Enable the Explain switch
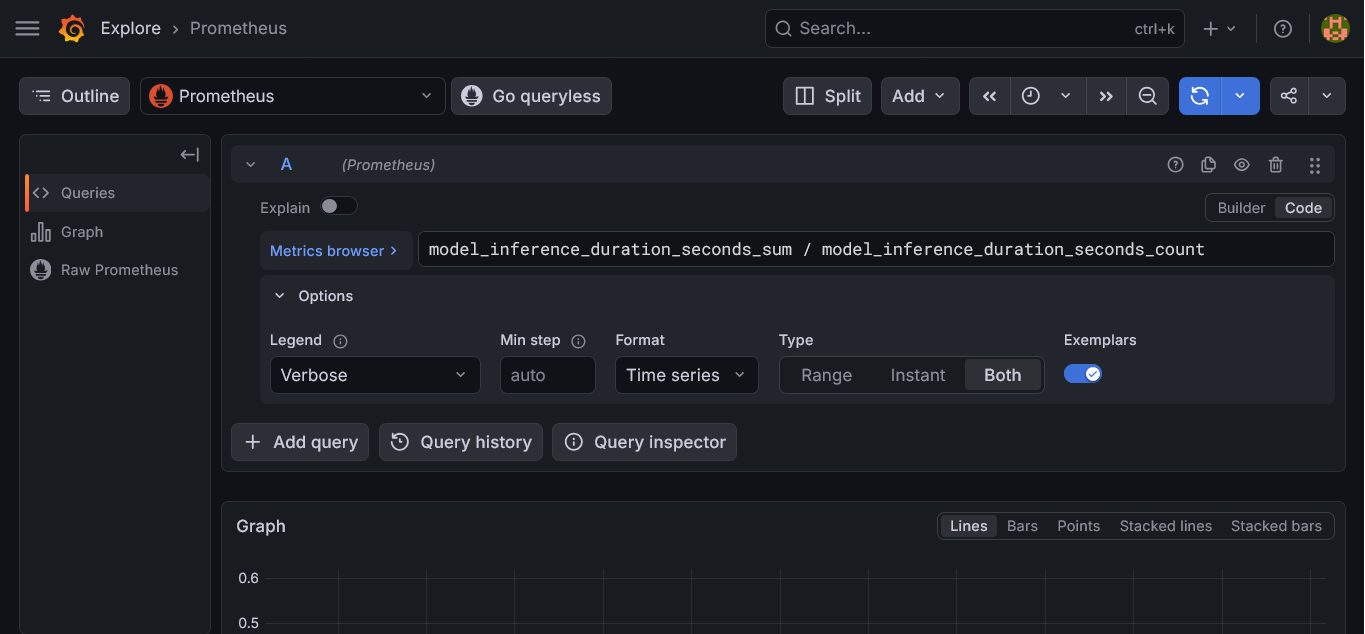Image resolution: width=1365 pixels, height=634 pixels. [x=339, y=206]
